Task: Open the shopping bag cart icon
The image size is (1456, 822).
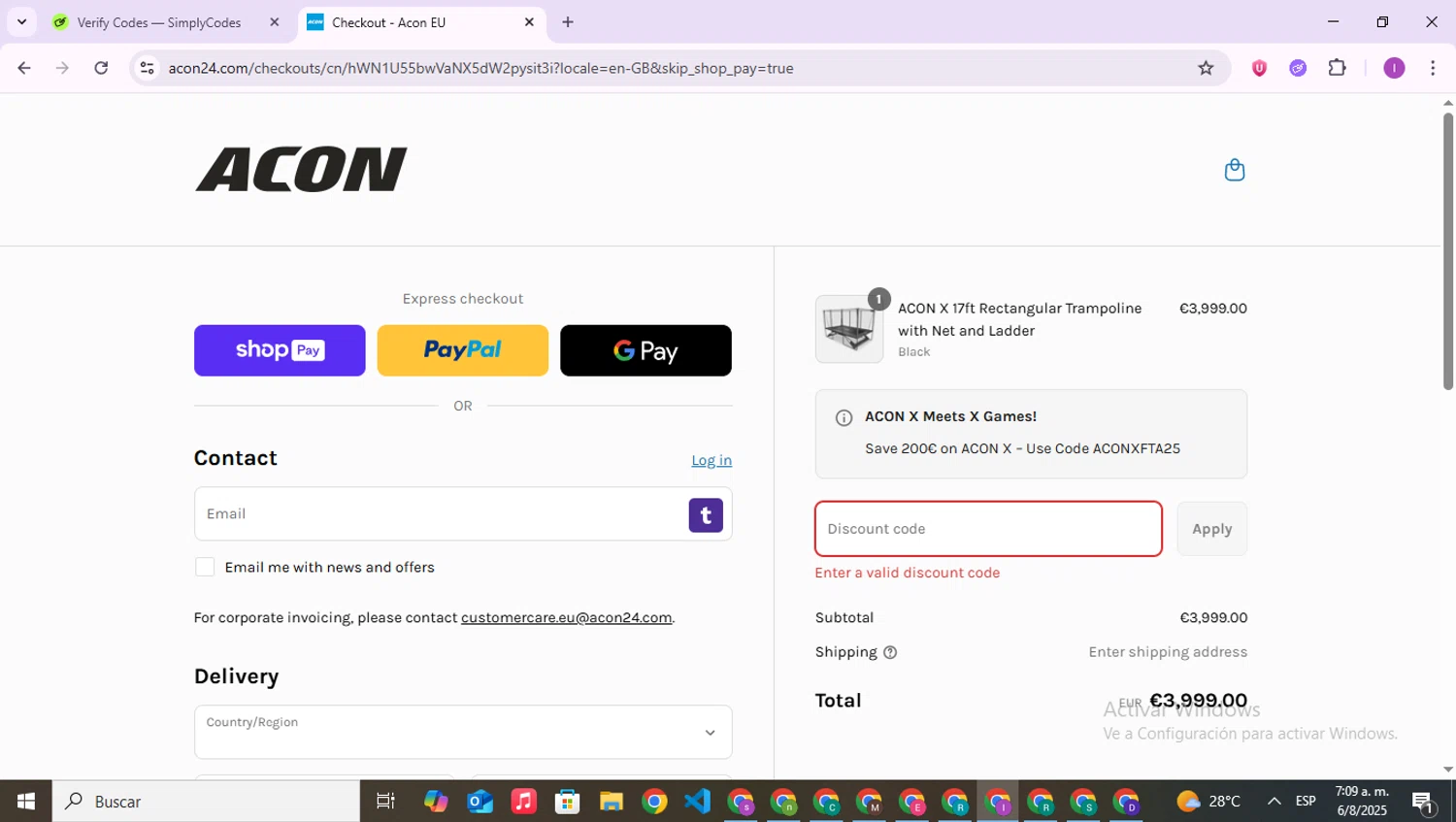Action: tap(1235, 170)
